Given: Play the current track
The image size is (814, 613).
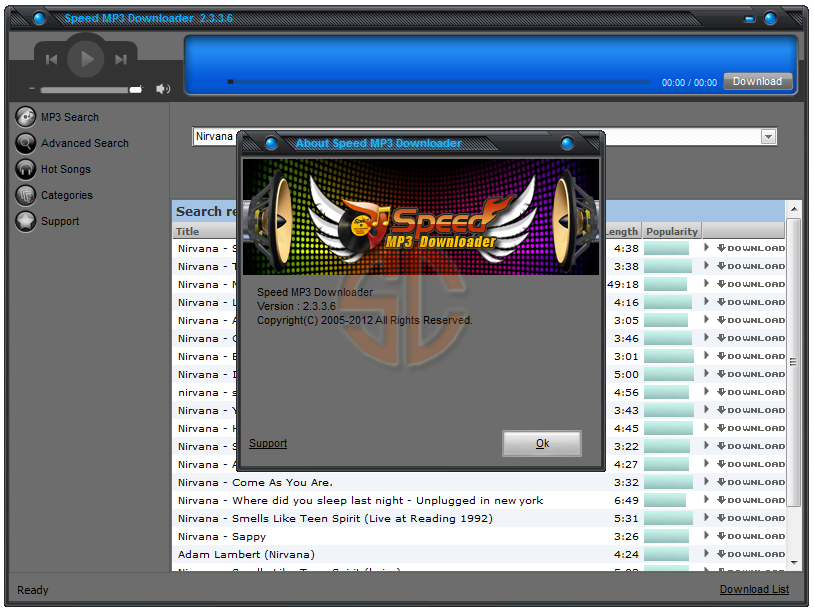Looking at the screenshot, I should (x=86, y=59).
